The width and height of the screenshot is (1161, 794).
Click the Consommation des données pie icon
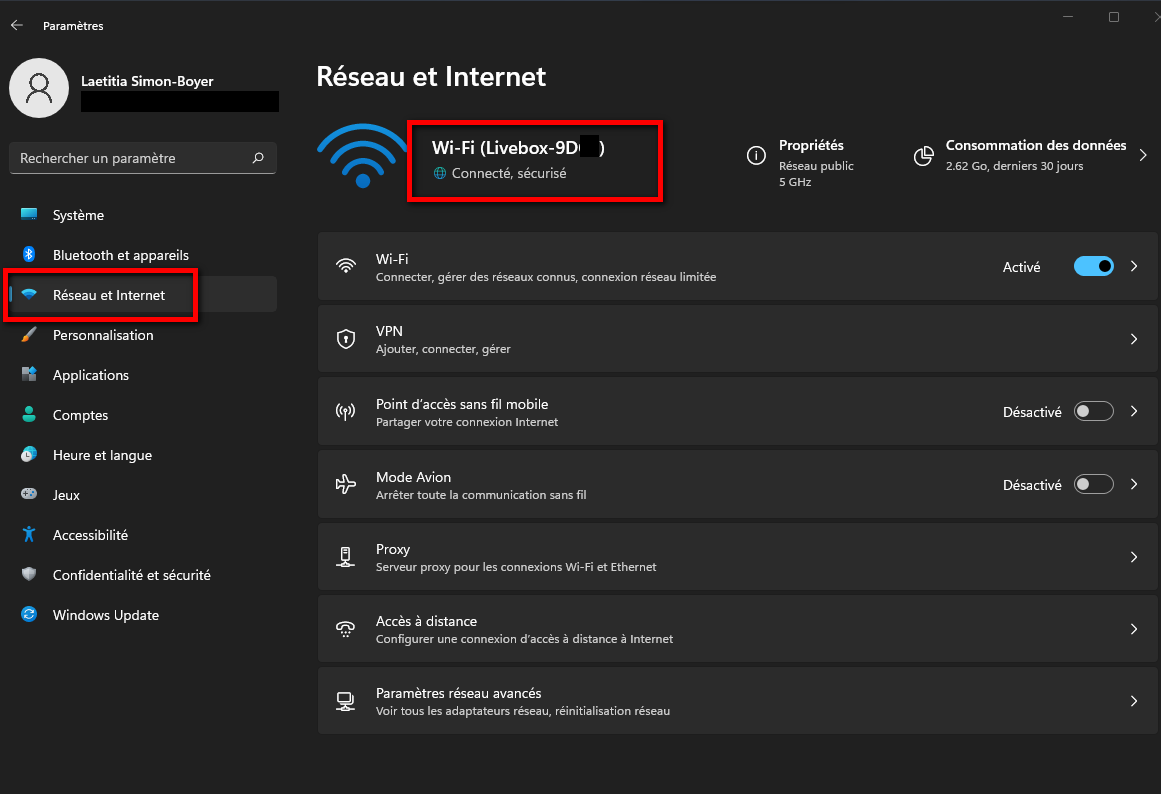[x=923, y=155]
